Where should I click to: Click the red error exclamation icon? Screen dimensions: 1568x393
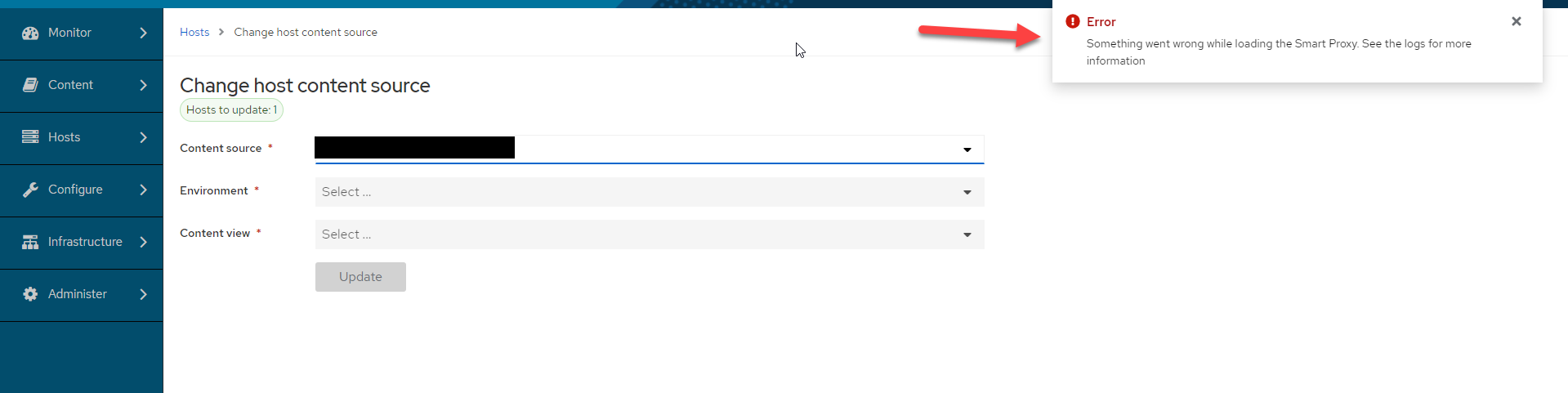(x=1073, y=21)
